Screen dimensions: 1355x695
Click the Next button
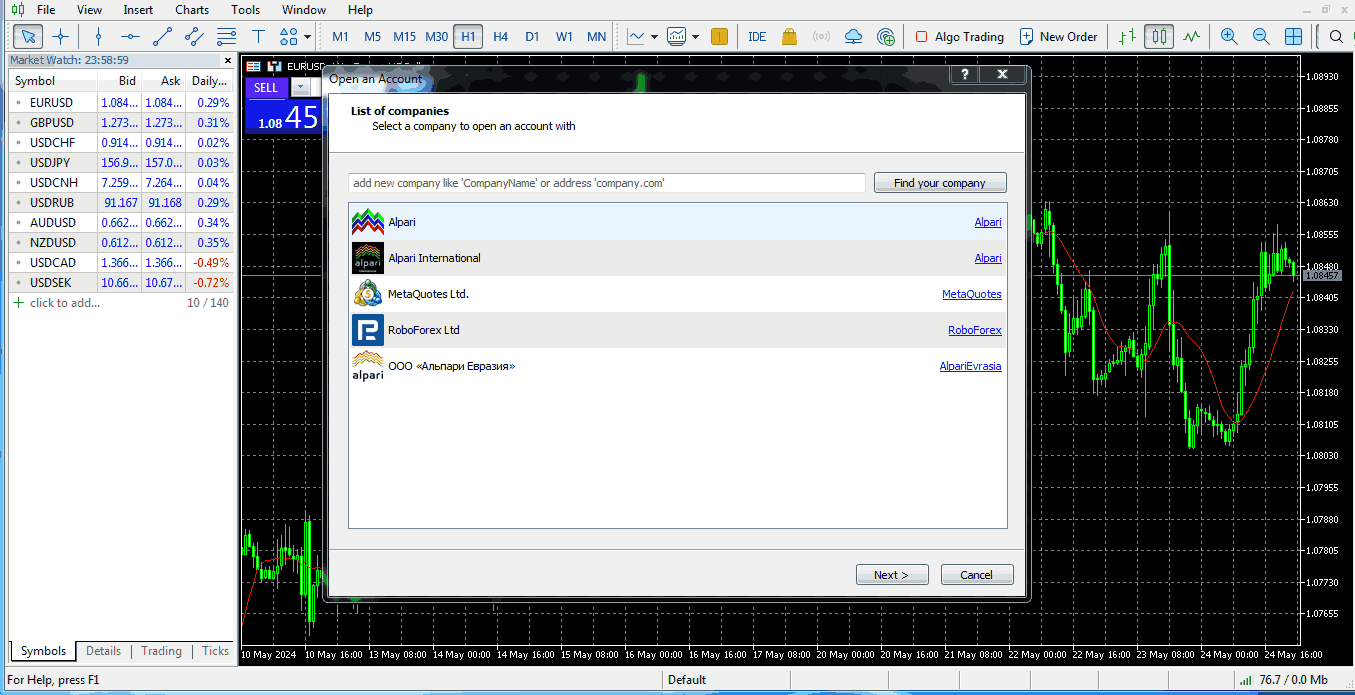click(892, 575)
